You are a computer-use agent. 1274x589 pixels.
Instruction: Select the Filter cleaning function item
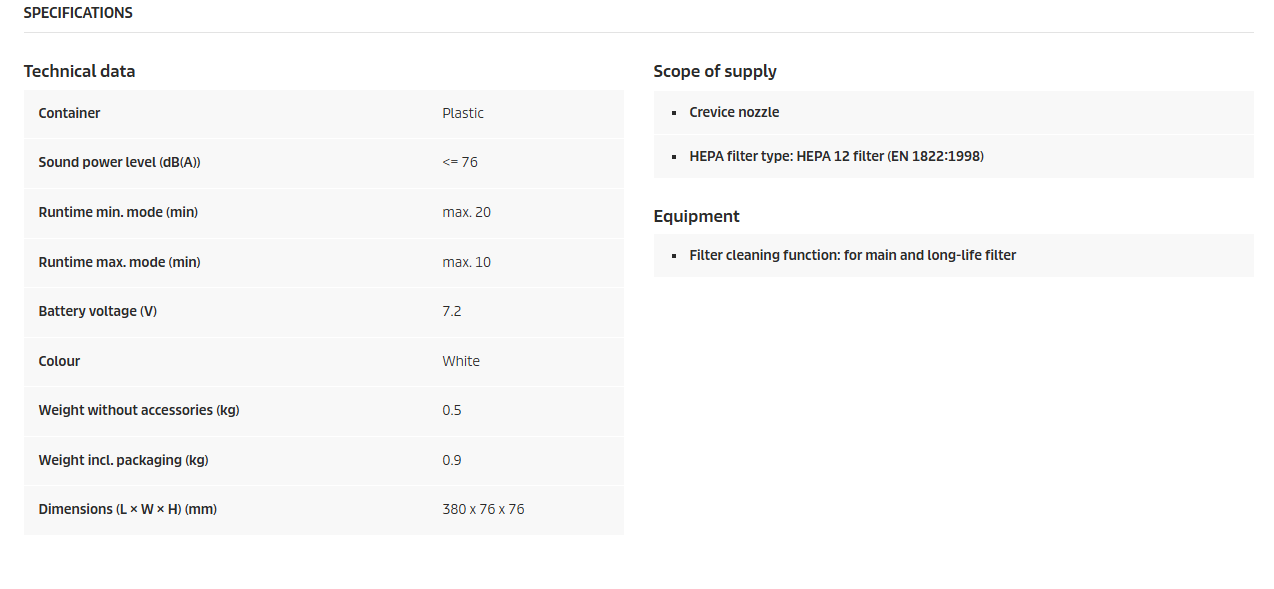point(852,255)
